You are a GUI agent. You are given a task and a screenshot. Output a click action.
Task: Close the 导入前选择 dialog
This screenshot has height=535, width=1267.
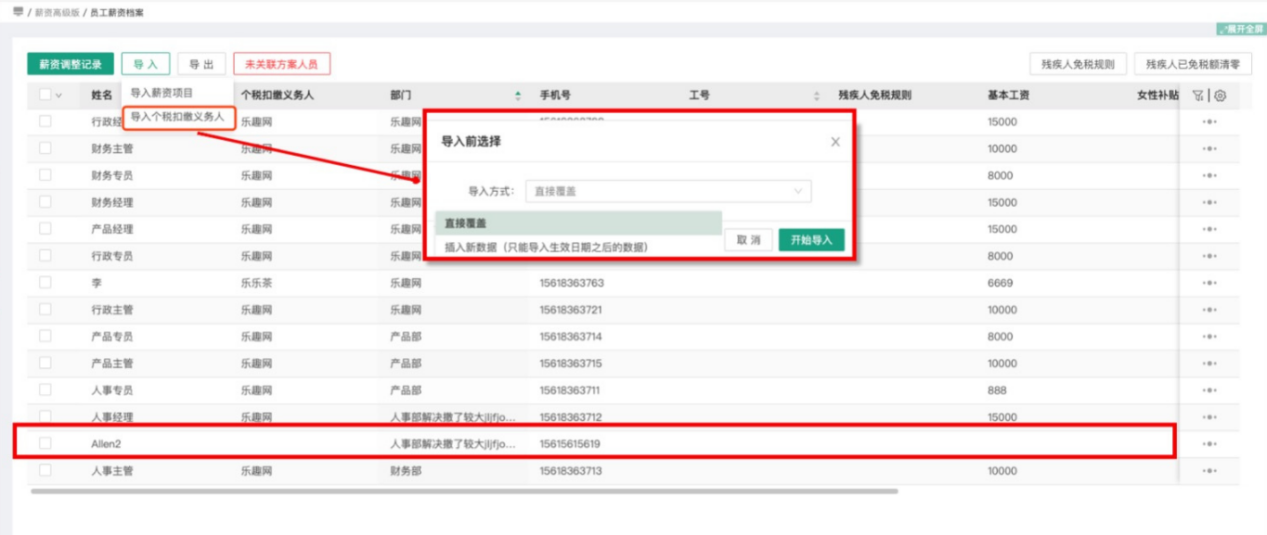click(x=835, y=142)
